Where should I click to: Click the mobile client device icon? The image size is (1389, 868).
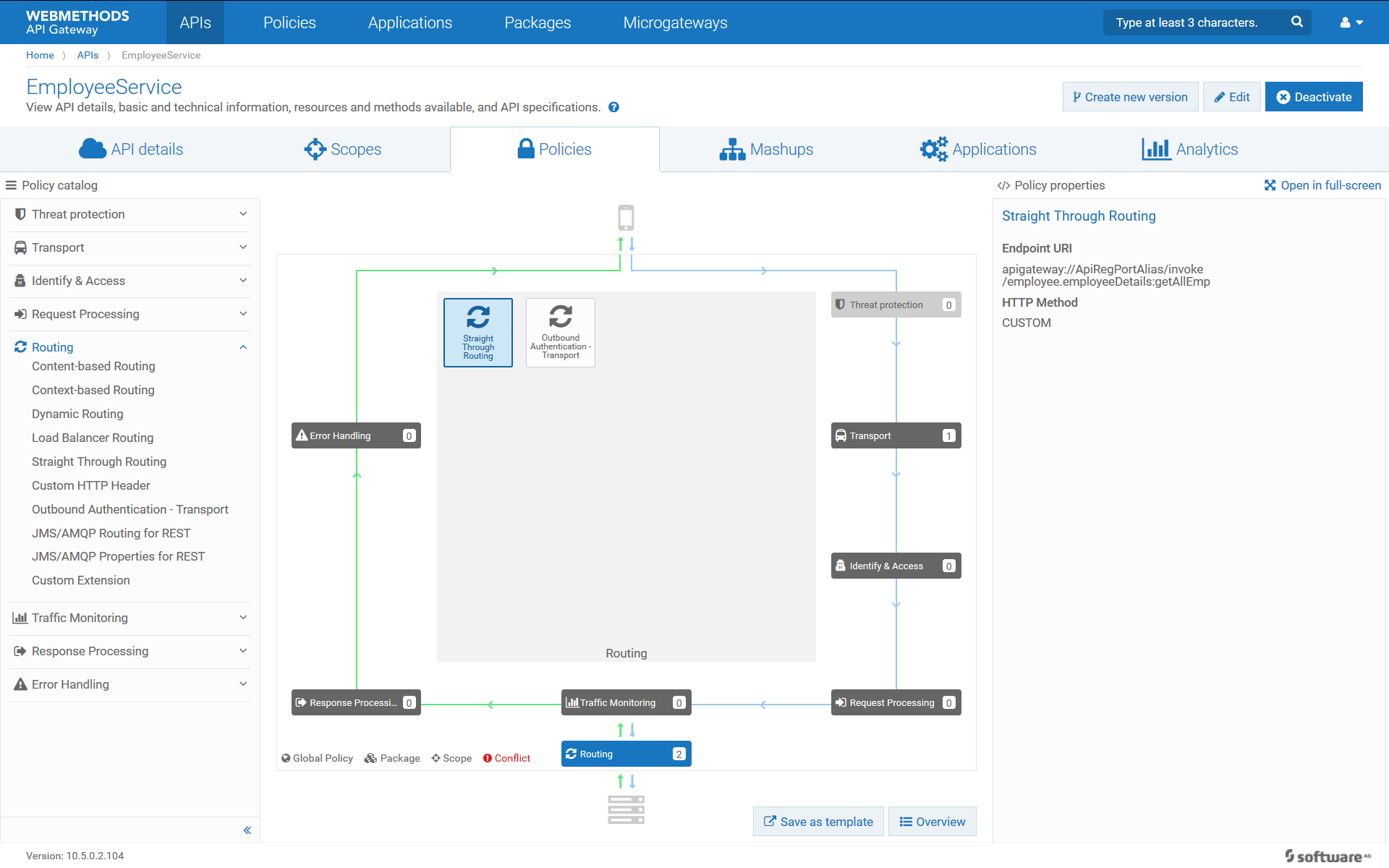626,218
